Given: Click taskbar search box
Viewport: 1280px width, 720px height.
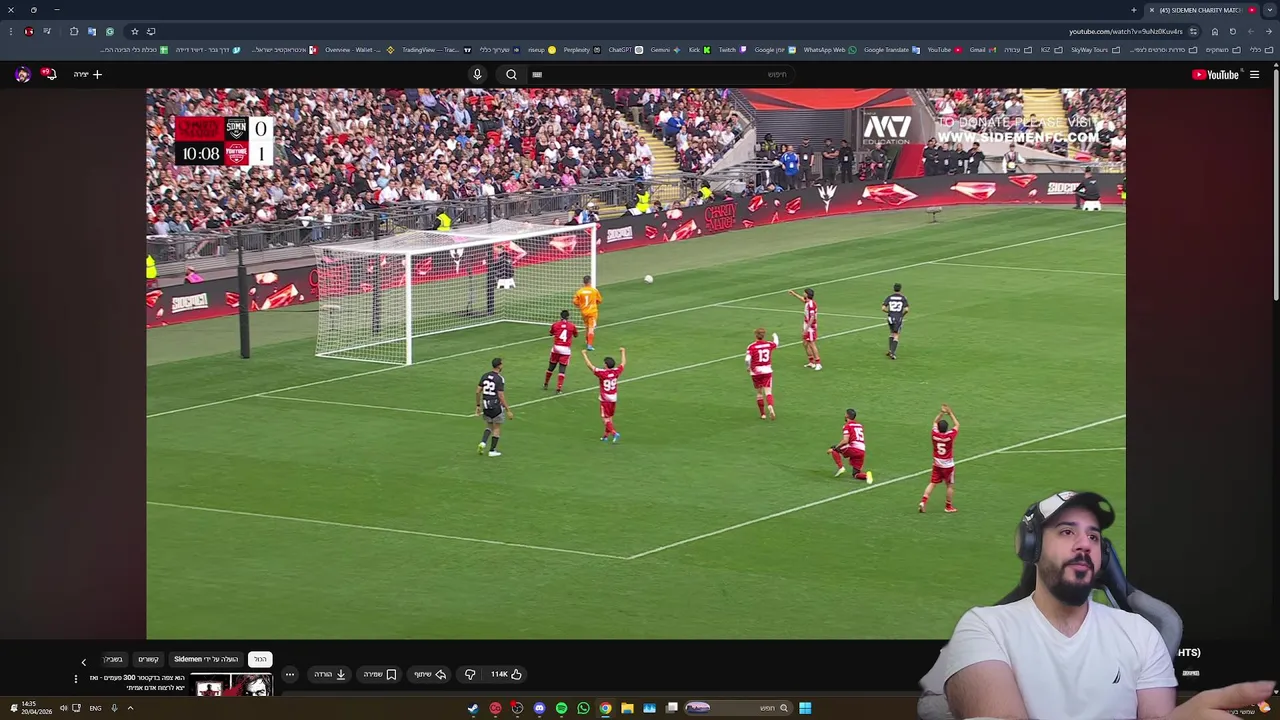Looking at the screenshot, I should 738,708.
